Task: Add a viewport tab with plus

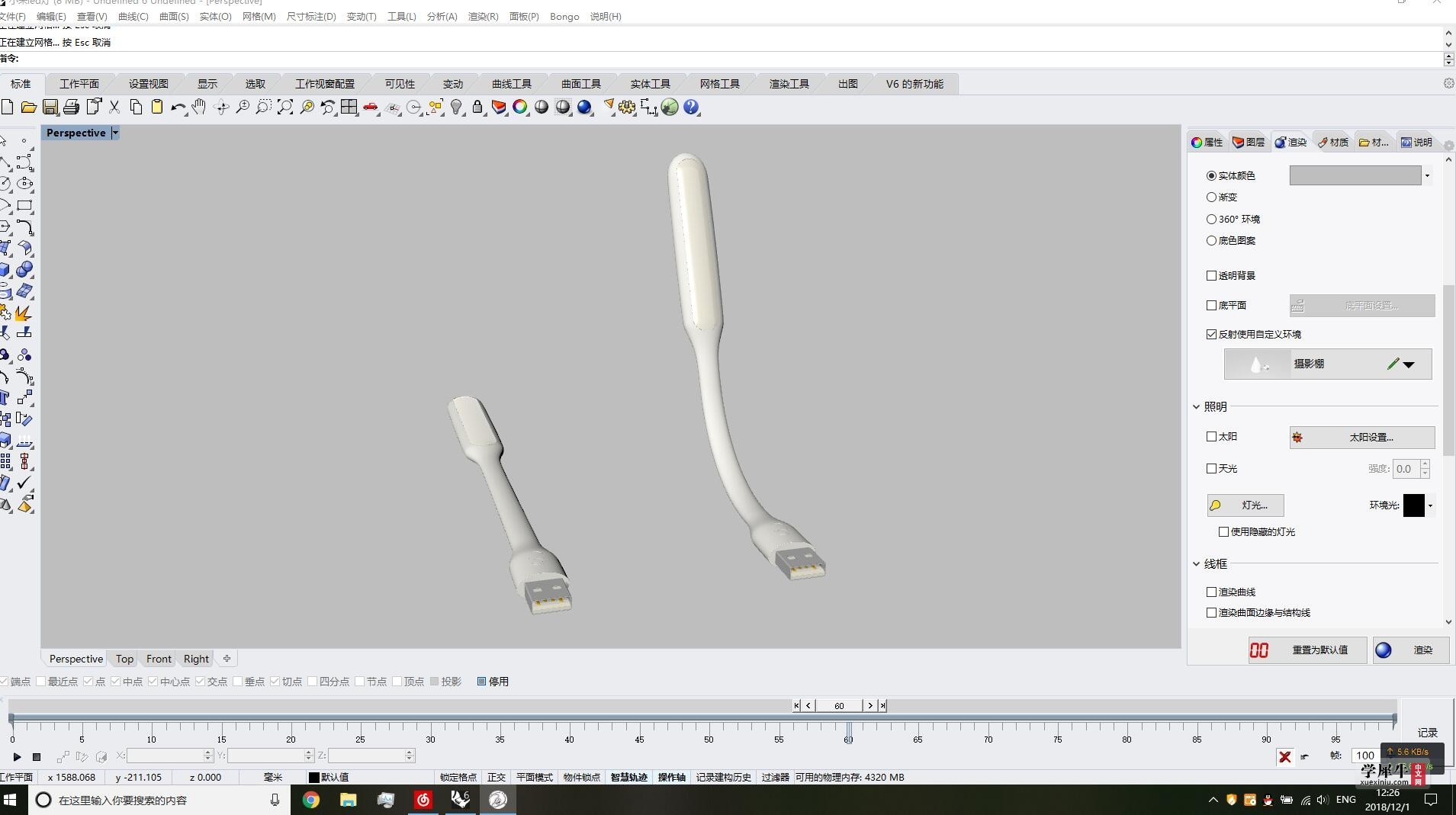Action: 227,659
